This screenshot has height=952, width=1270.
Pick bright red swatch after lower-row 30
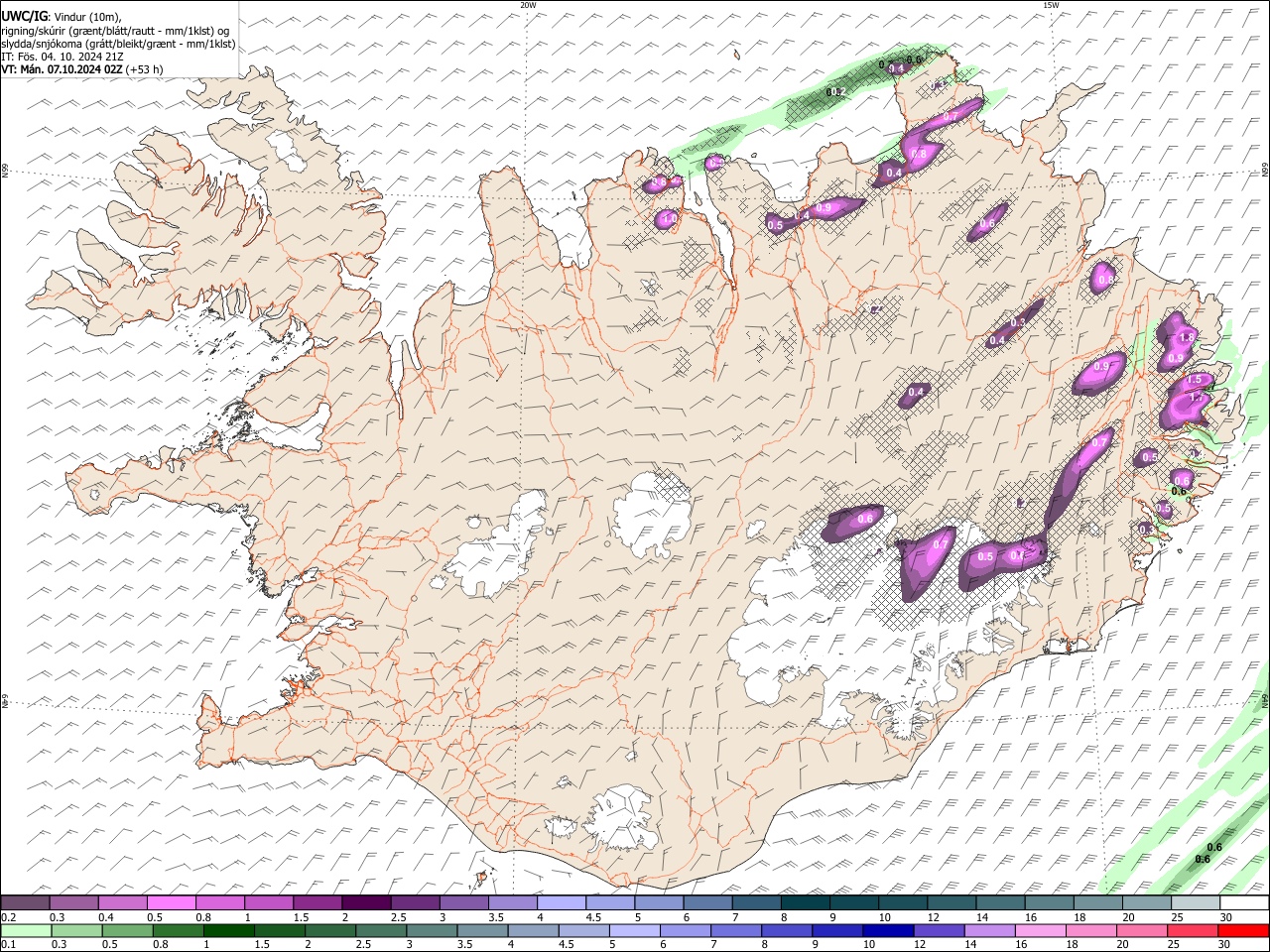[1243, 930]
